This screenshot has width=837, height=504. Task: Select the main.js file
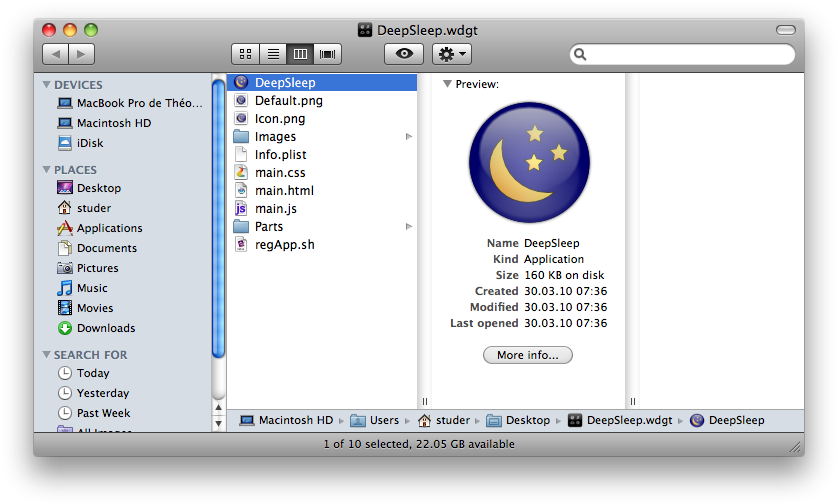pos(275,209)
